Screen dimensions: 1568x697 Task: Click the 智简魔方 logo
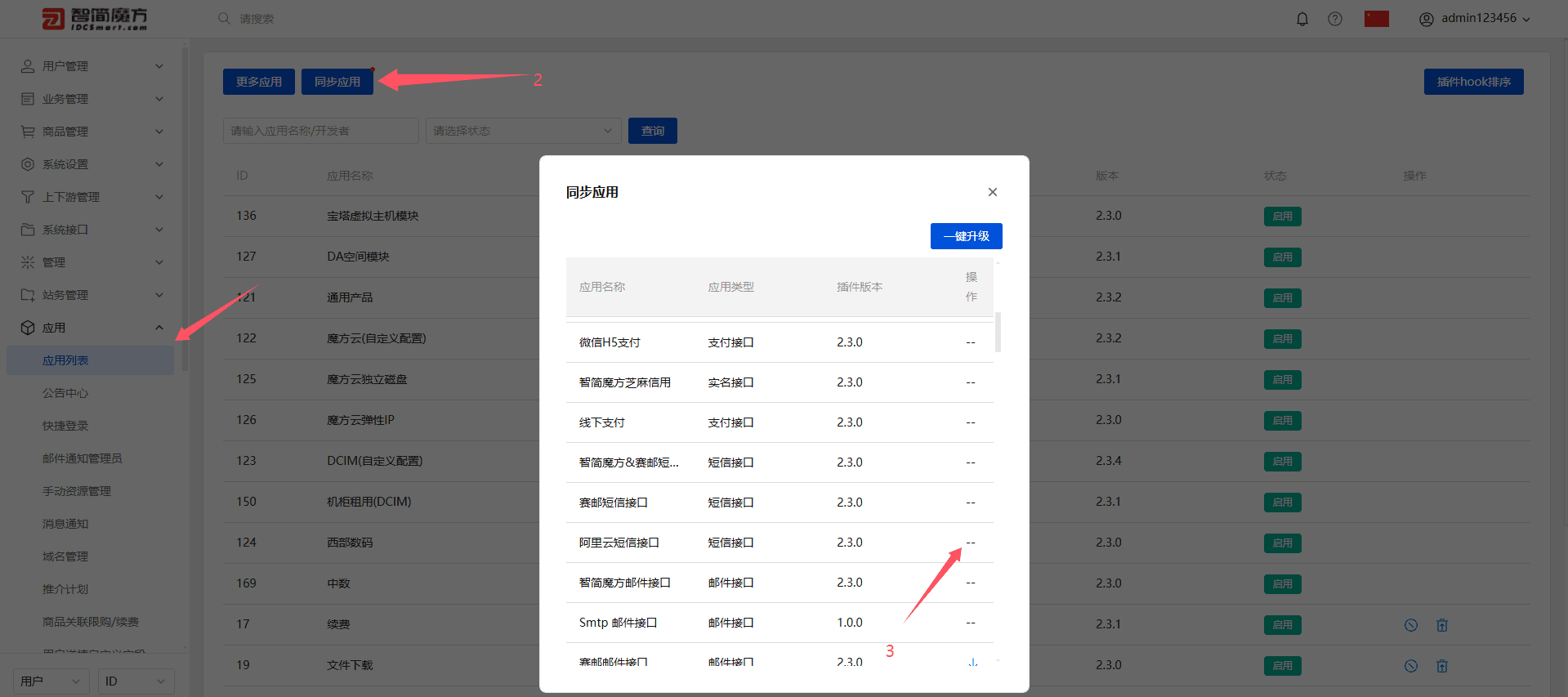(x=95, y=19)
